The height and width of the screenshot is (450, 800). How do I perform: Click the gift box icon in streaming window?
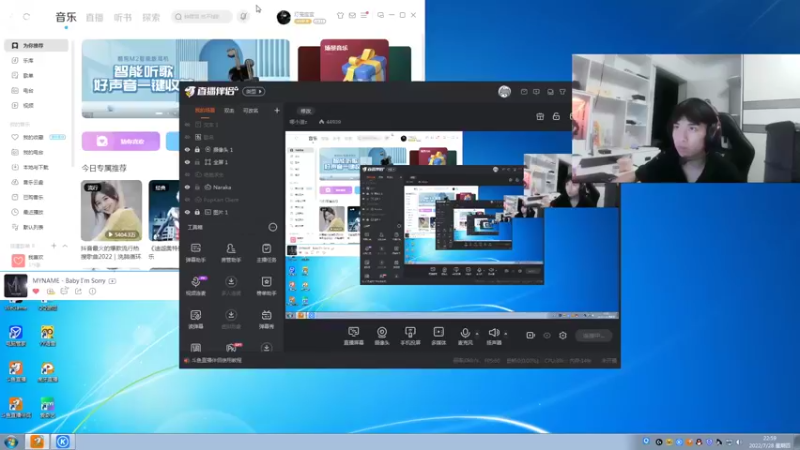click(540, 116)
